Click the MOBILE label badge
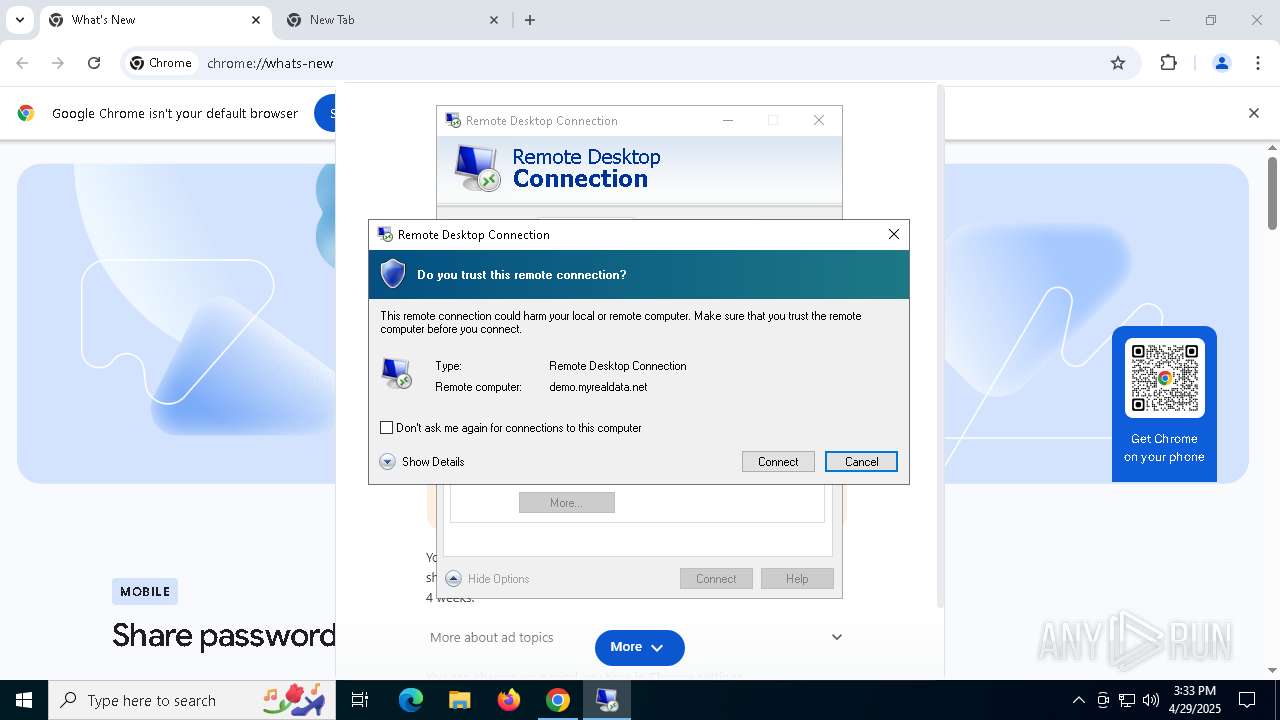Image resolution: width=1280 pixels, height=720 pixels. (145, 592)
